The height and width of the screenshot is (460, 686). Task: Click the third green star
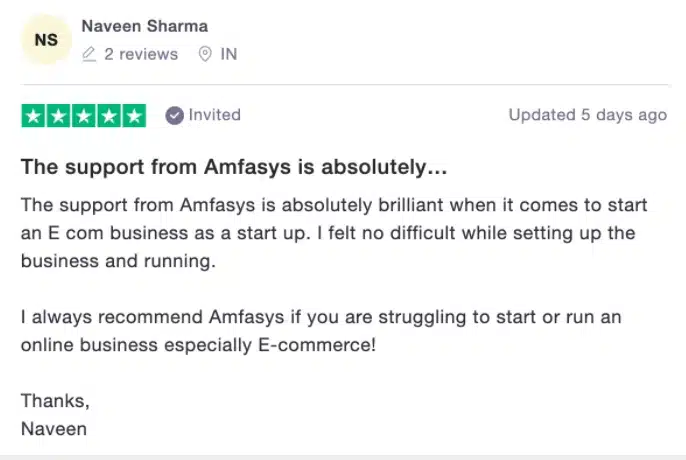[84, 116]
